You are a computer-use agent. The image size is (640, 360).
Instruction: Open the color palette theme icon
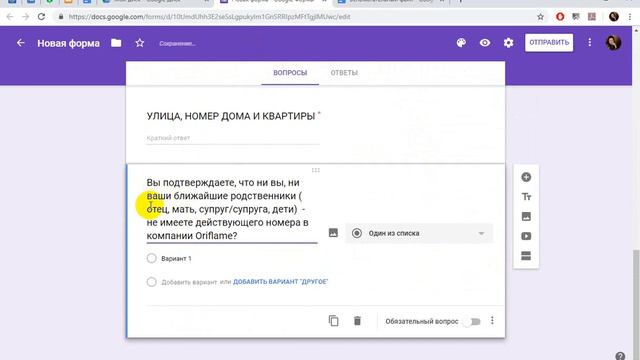pyautogui.click(x=461, y=43)
